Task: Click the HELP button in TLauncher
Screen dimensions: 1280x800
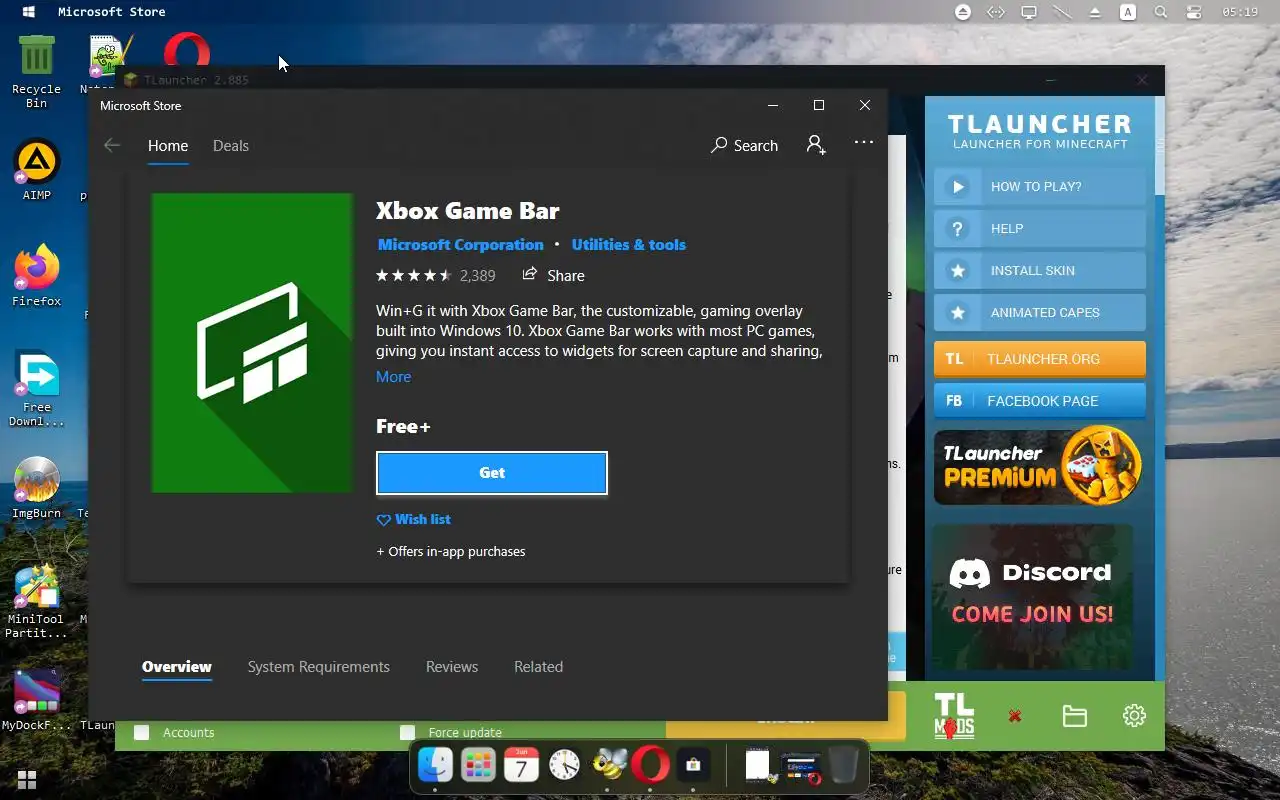Action: [x=1040, y=228]
